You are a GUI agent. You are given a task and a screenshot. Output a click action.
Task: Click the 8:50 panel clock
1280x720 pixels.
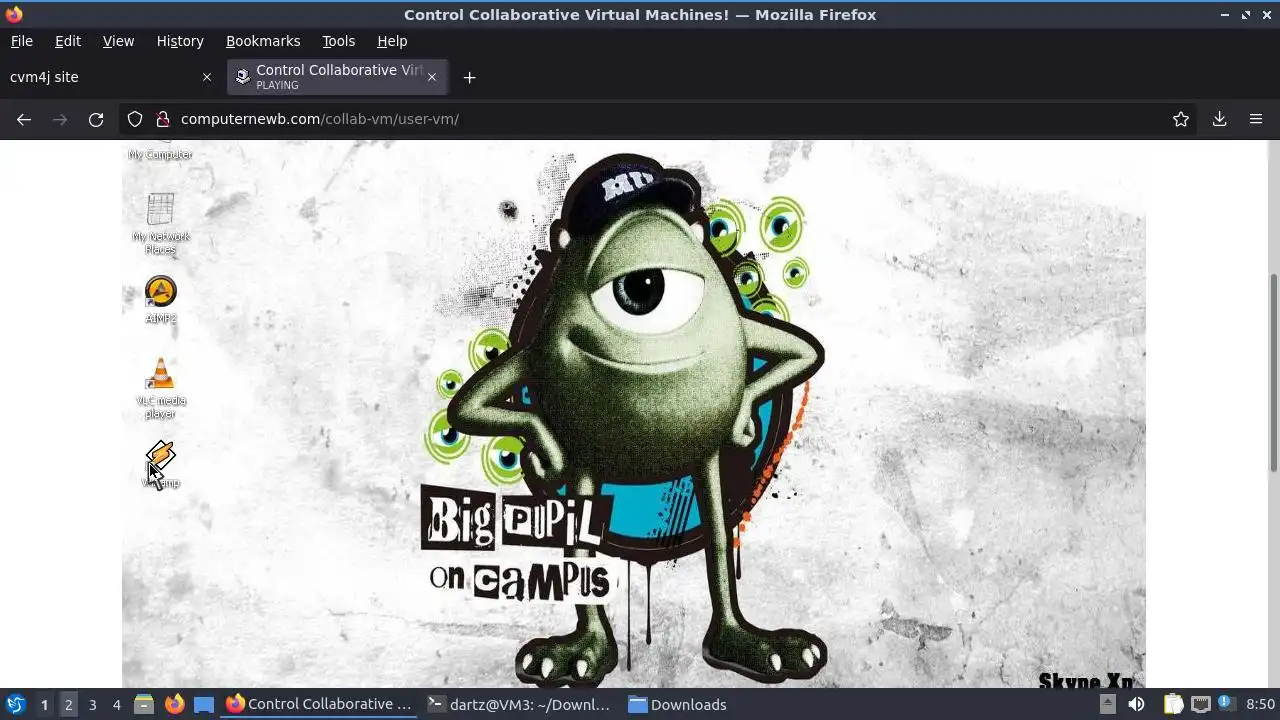click(x=1260, y=704)
